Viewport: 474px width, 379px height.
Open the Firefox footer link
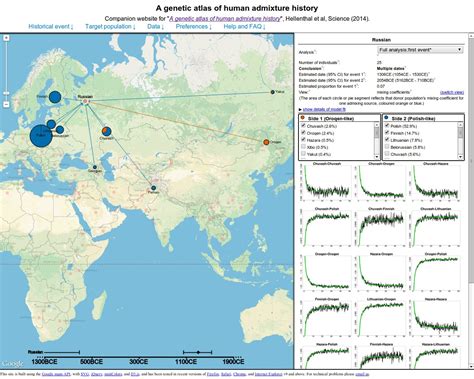213,374
